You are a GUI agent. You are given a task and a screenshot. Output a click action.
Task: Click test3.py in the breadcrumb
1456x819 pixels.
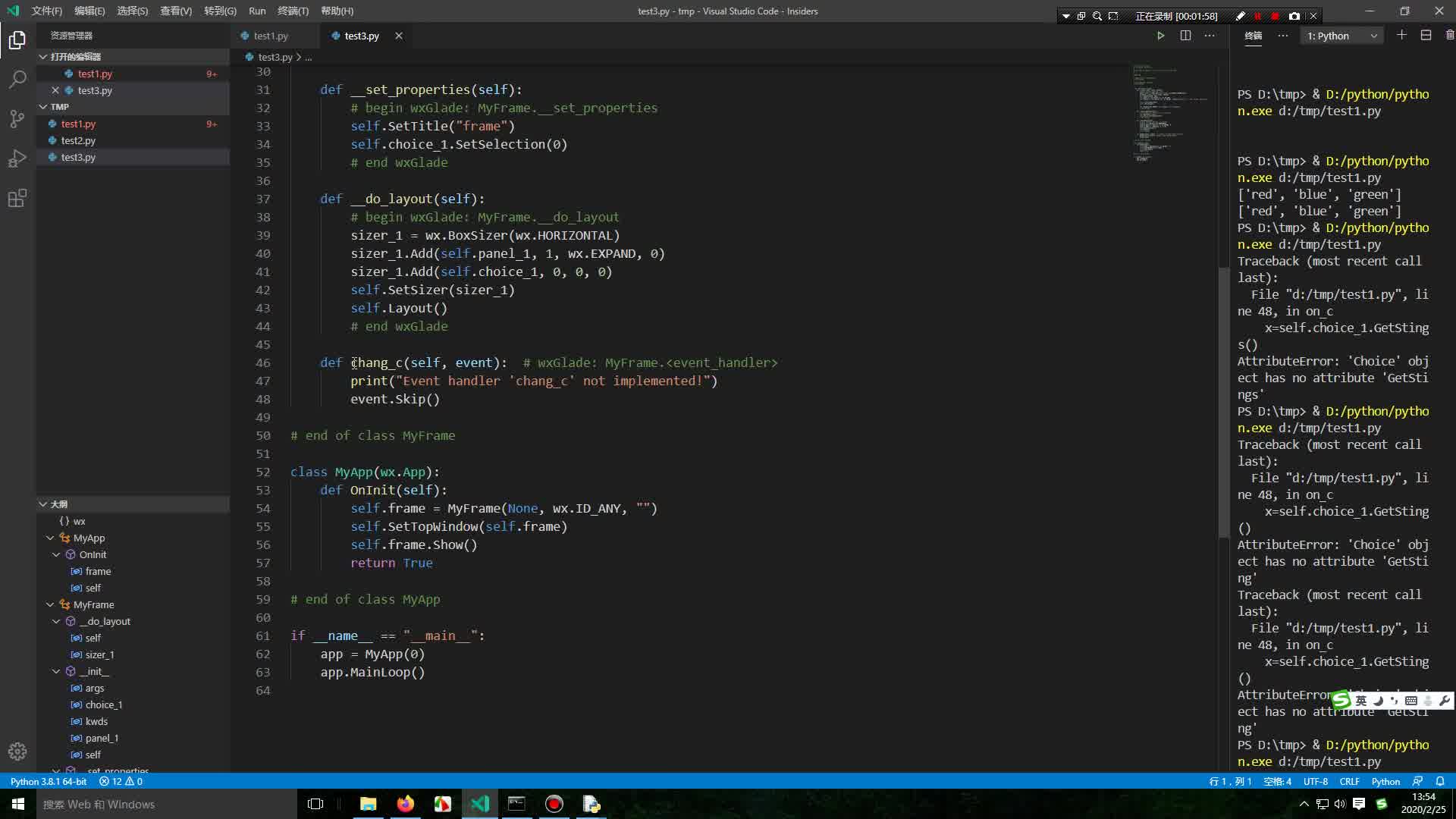pos(275,57)
